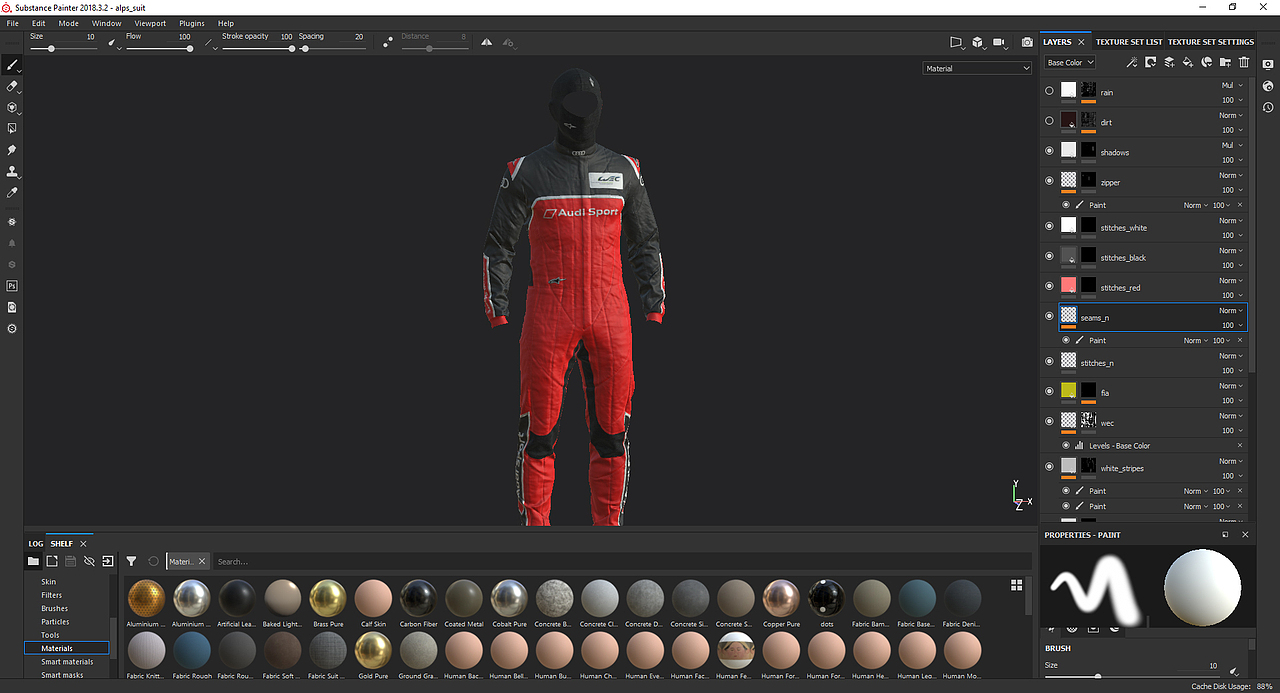
Task: Open the Edit menu
Action: 38,23
